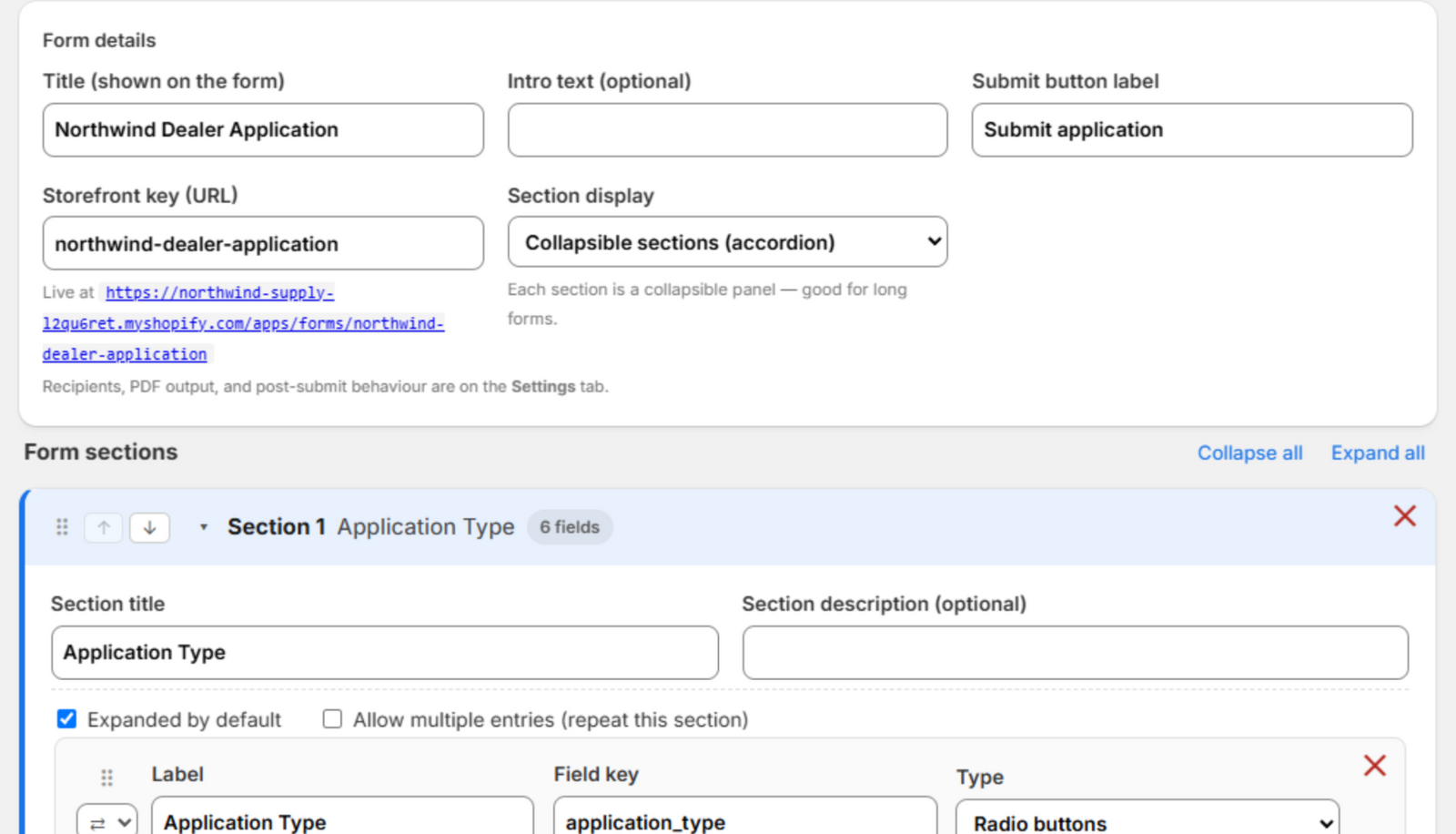Grab the Application Type field drag handle

tap(106, 778)
